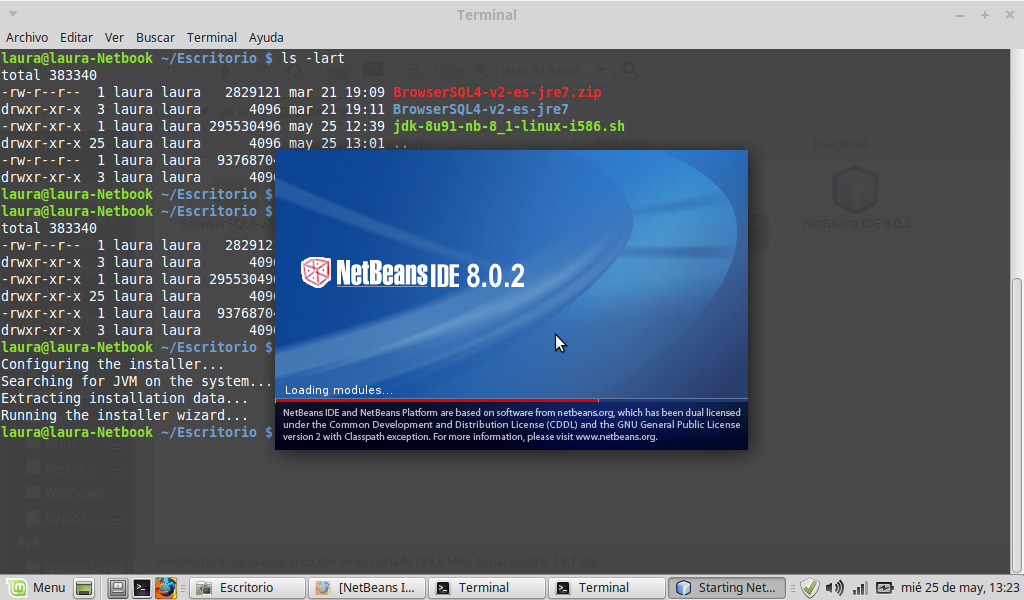Open the Ver menu
The width and height of the screenshot is (1024, 600).
click(x=115, y=37)
